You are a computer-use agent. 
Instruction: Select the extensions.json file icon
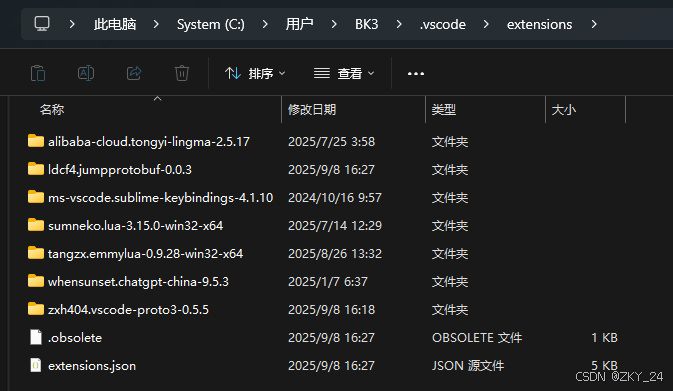point(36,365)
